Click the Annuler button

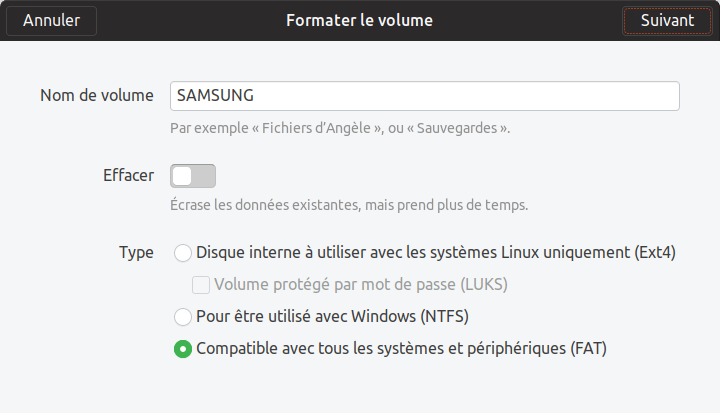click(51, 21)
